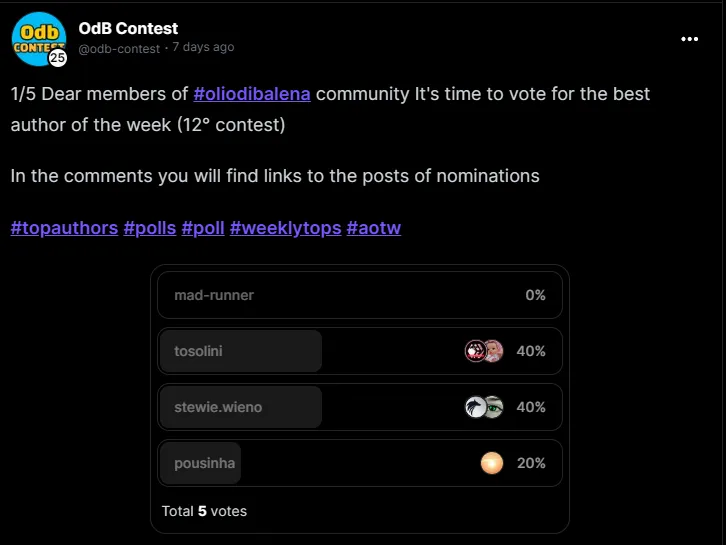Viewport: 726px width, 545px height.
Task: Vote for the mad-runner poll option
Action: tap(360, 295)
